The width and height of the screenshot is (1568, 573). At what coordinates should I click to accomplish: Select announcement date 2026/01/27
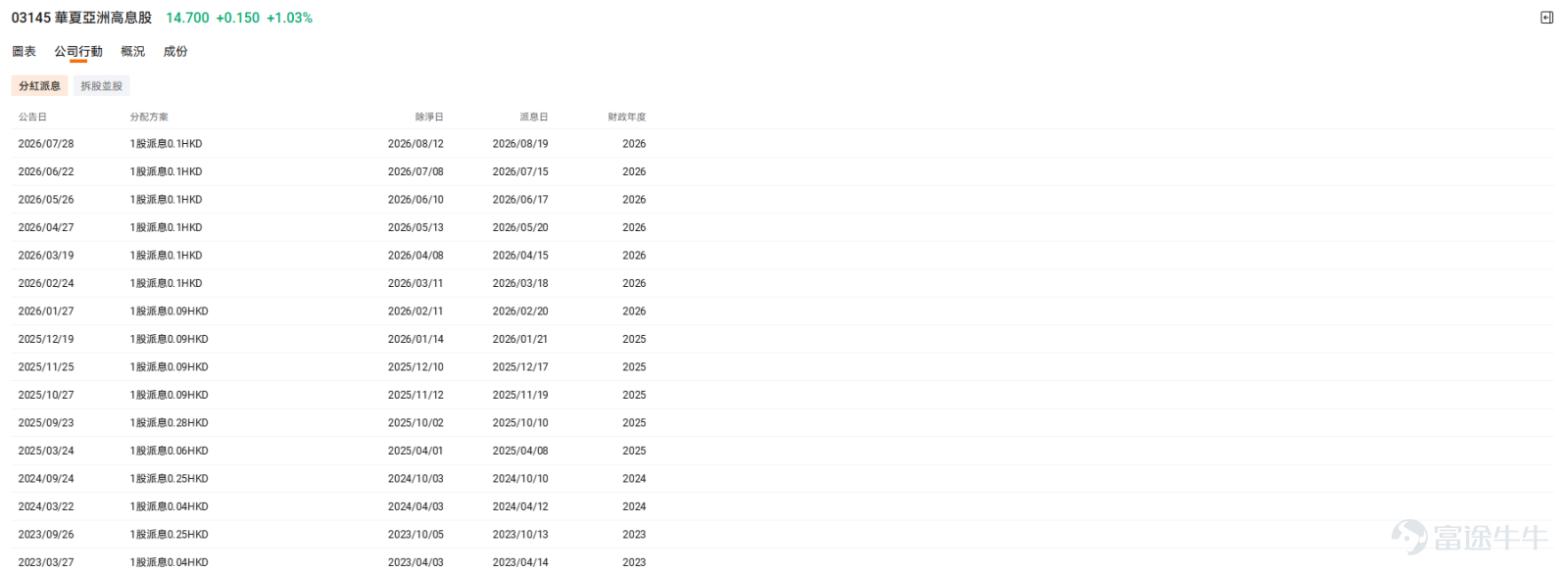[x=46, y=311]
